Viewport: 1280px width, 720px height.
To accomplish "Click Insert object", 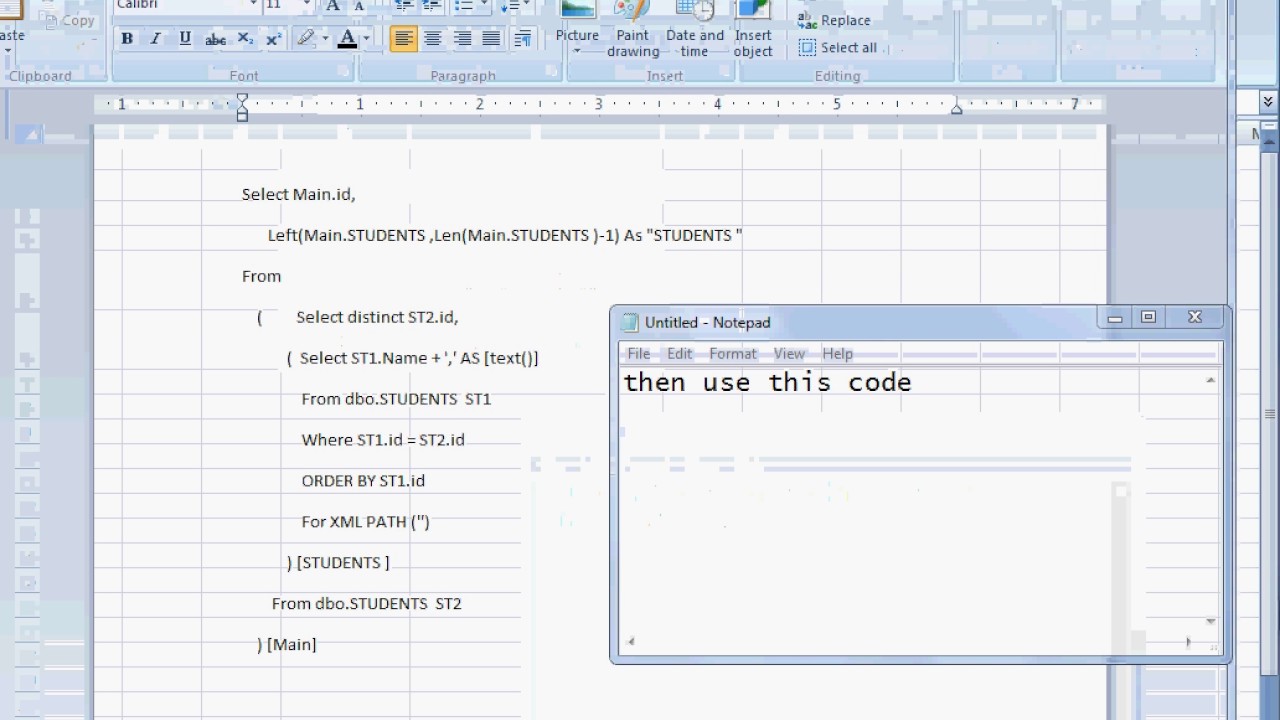I will (753, 28).
